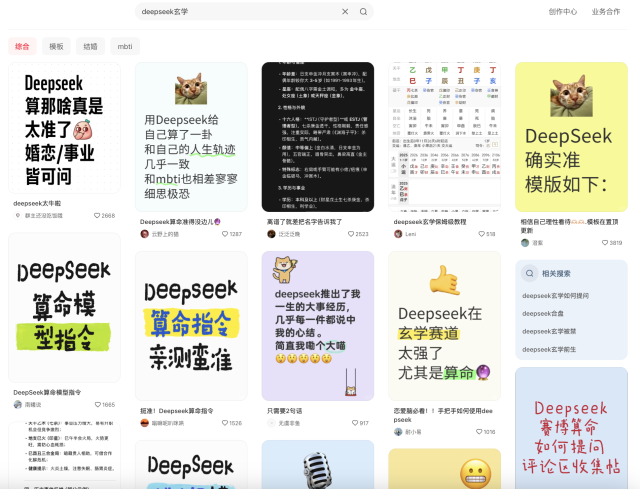This screenshot has height=489, width=640.
Task: Open the black text screenshot thumbnail
Action: (318, 137)
